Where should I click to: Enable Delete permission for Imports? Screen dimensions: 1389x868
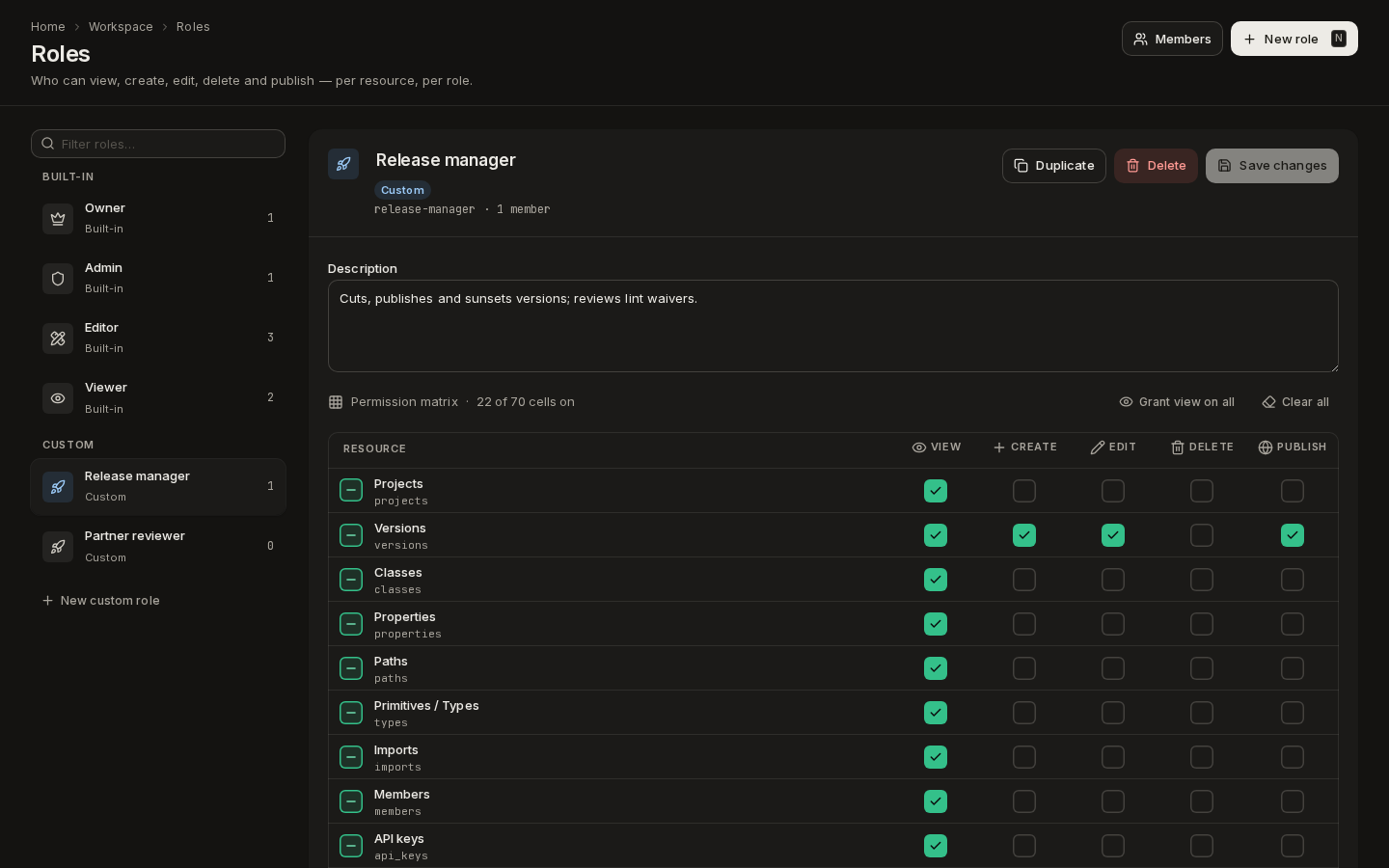pos(1202,757)
